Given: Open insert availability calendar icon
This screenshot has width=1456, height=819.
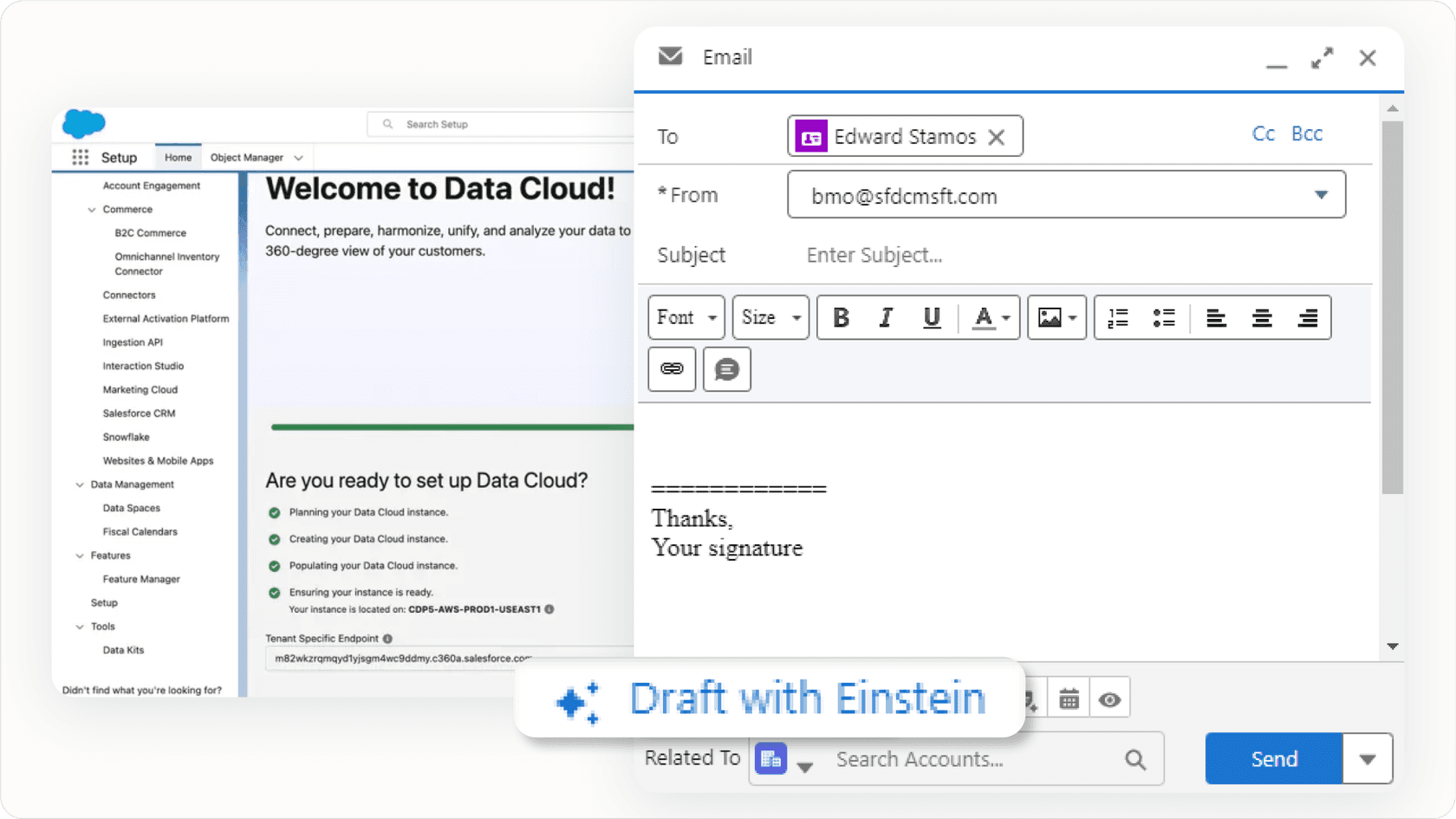Looking at the screenshot, I should 1068,697.
